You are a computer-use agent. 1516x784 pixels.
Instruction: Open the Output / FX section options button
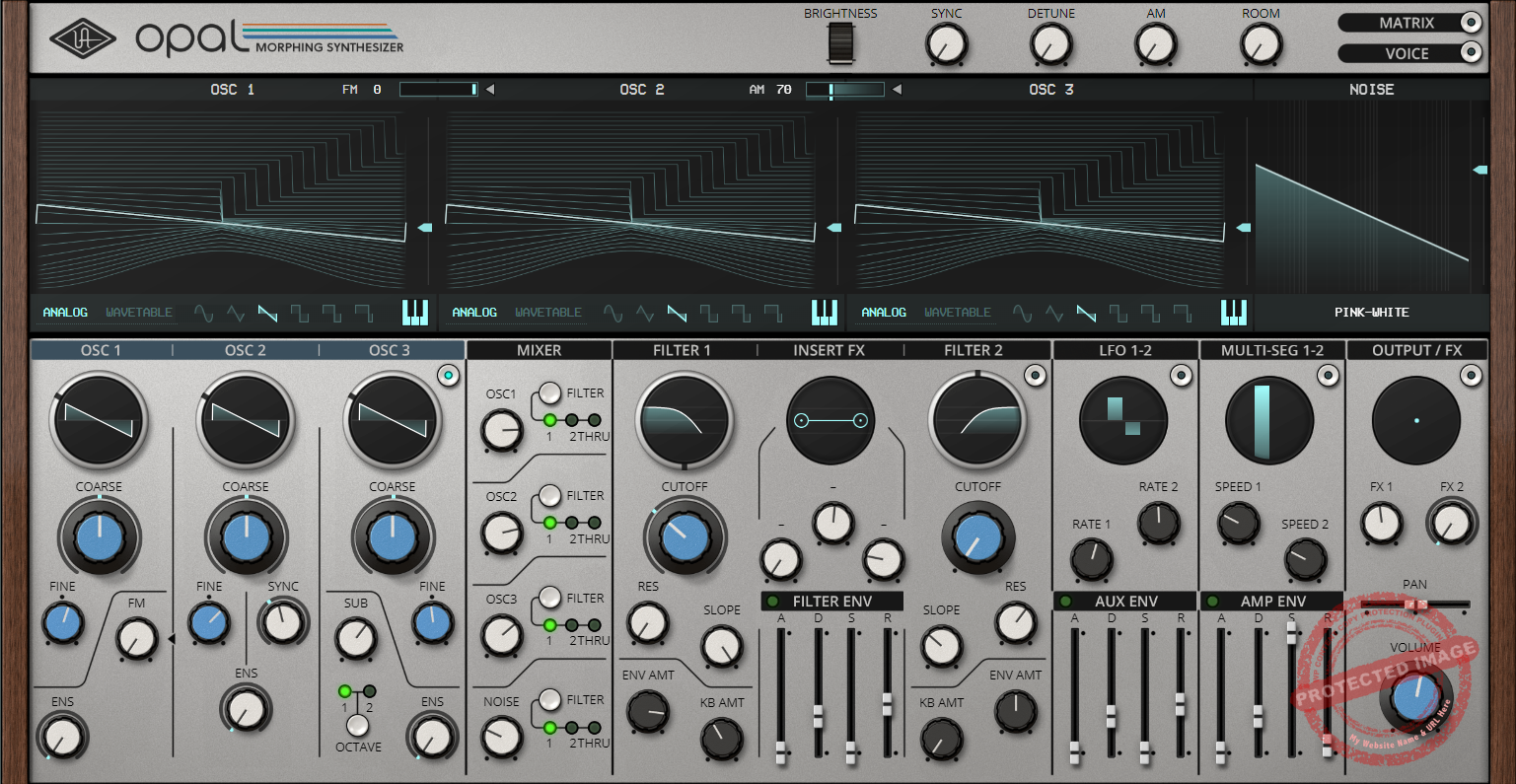[x=1472, y=375]
